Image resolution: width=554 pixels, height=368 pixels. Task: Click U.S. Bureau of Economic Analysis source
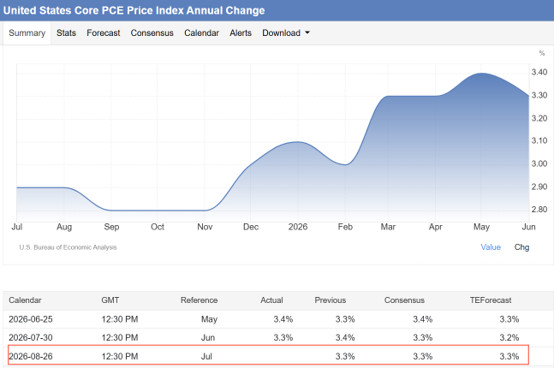(68, 247)
